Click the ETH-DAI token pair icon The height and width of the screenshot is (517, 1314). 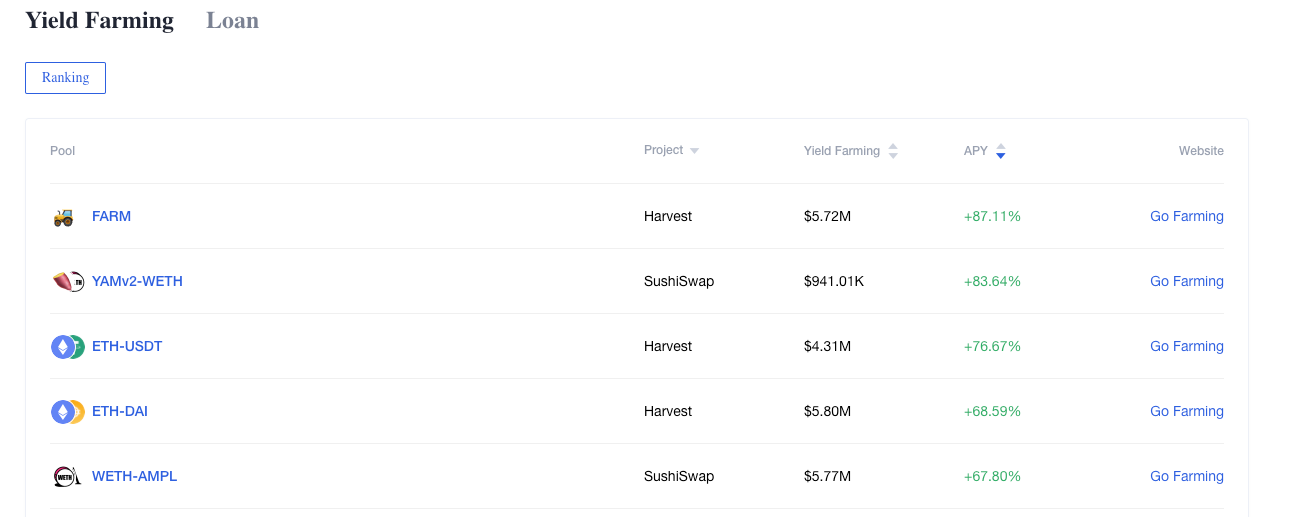point(68,412)
